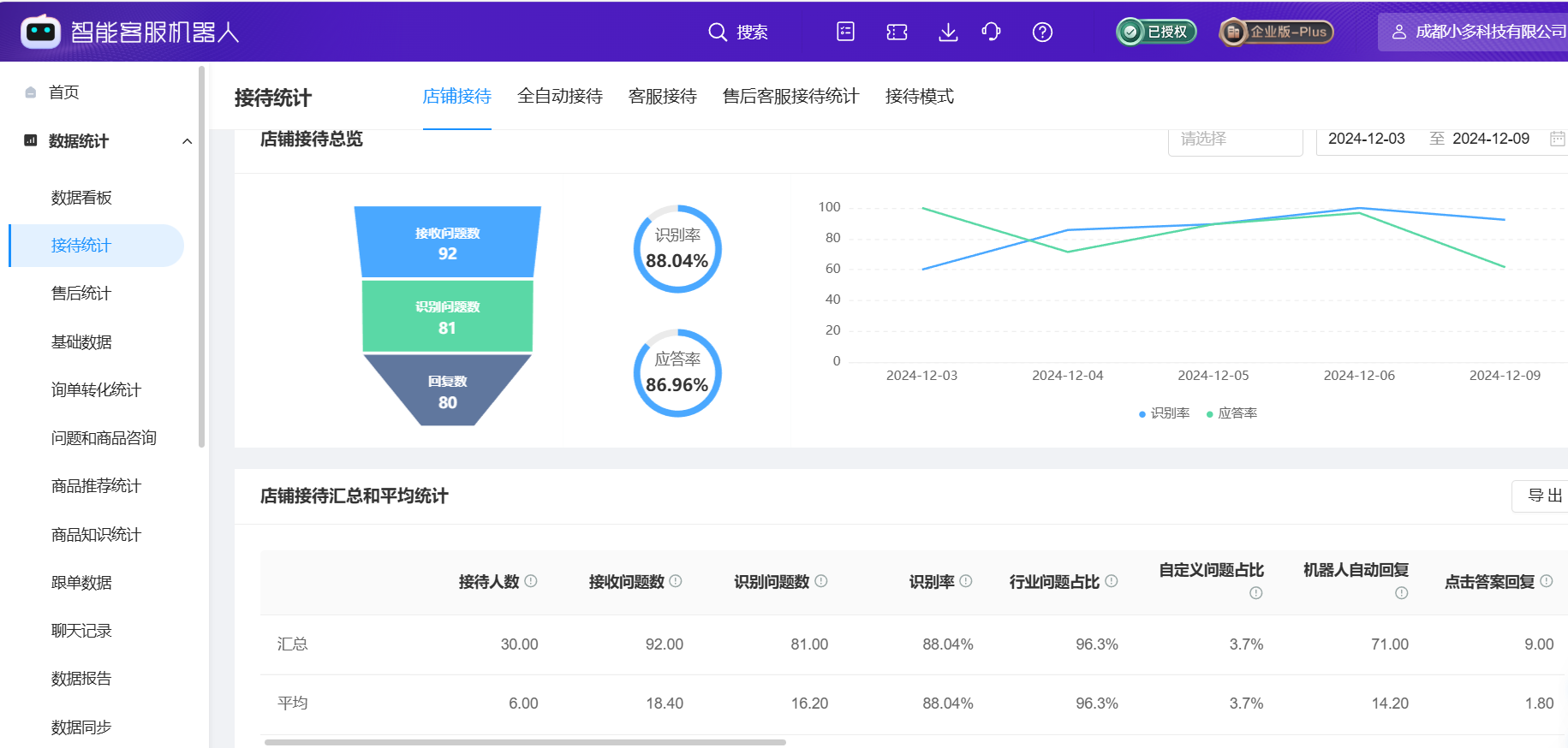Switch to the 全自动接待 tab
This screenshot has width=1568, height=748.
coord(560,96)
